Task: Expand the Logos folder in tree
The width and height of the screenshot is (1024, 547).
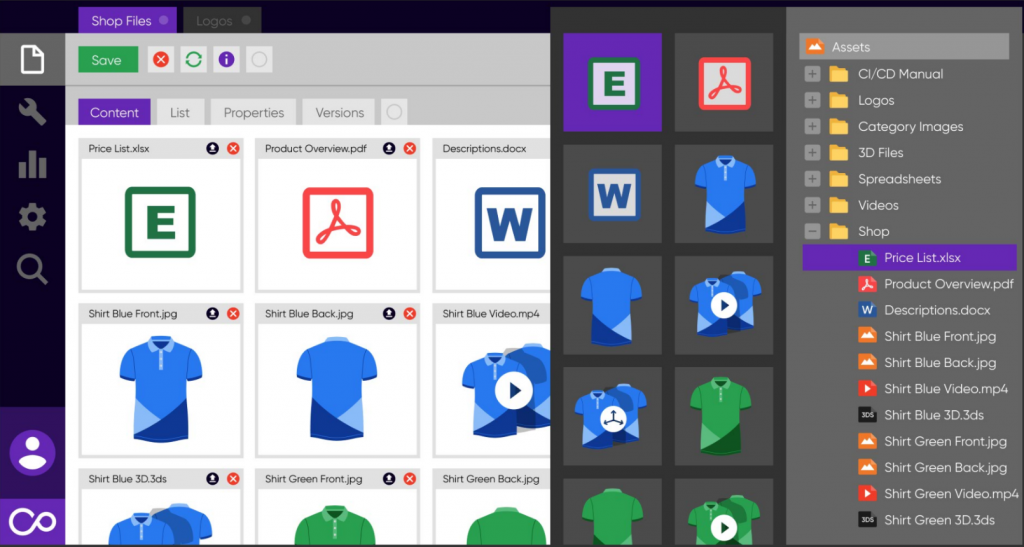Action: point(812,100)
